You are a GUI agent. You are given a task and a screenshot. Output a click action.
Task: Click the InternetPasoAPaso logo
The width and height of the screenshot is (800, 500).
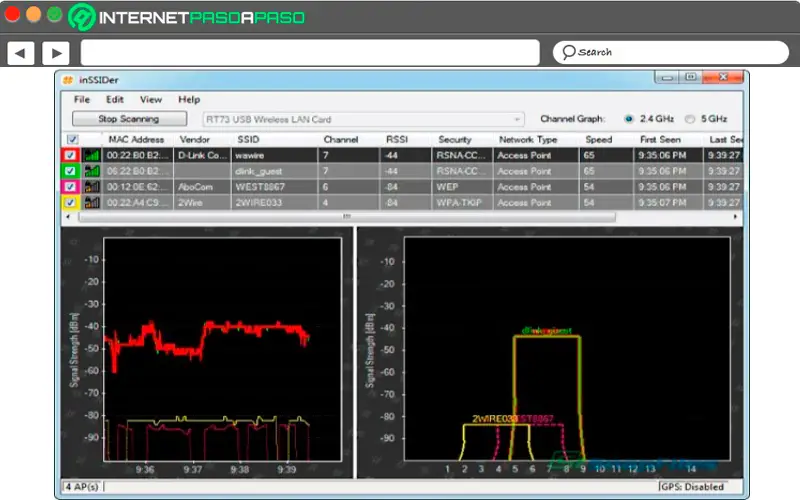click(187, 17)
